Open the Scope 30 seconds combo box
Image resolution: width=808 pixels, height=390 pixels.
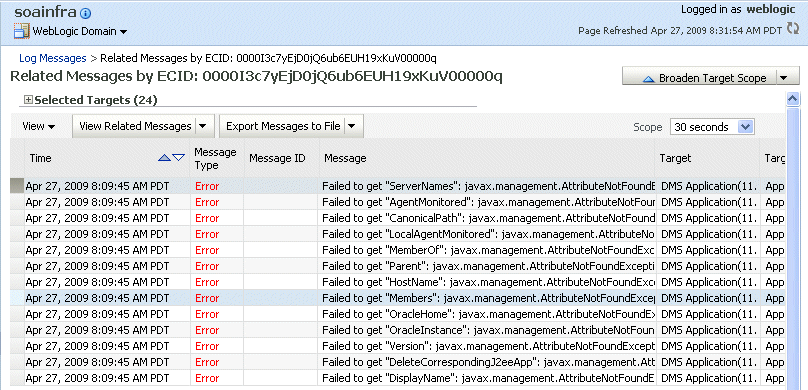click(712, 127)
